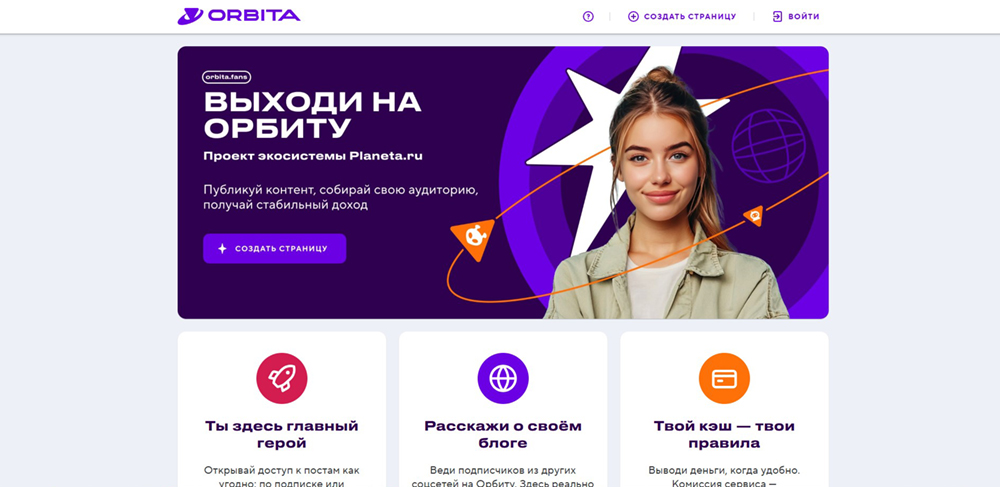Click the purple Создать страницу banner button

pos(275,249)
